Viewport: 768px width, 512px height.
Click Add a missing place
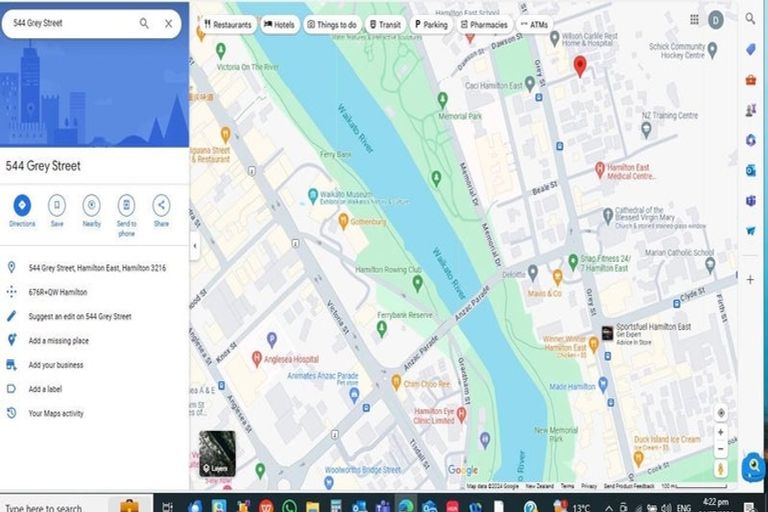pos(58,341)
